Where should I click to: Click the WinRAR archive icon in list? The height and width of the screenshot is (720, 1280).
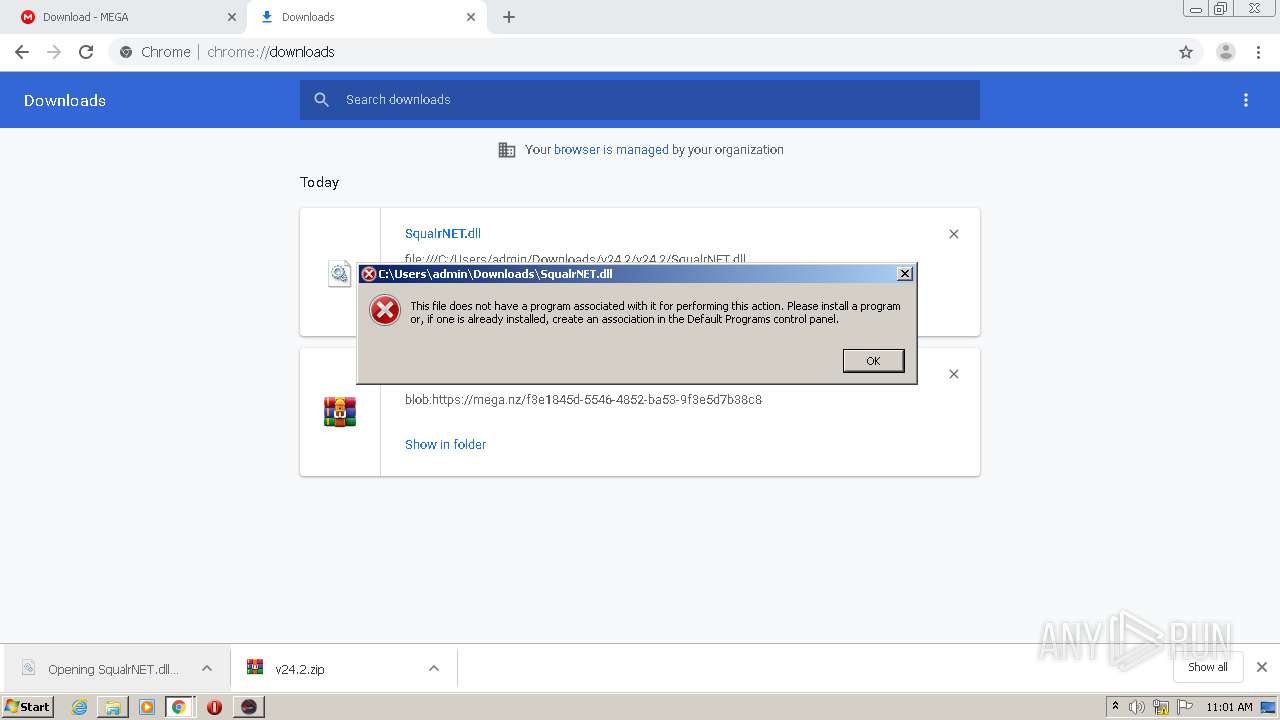[340, 412]
